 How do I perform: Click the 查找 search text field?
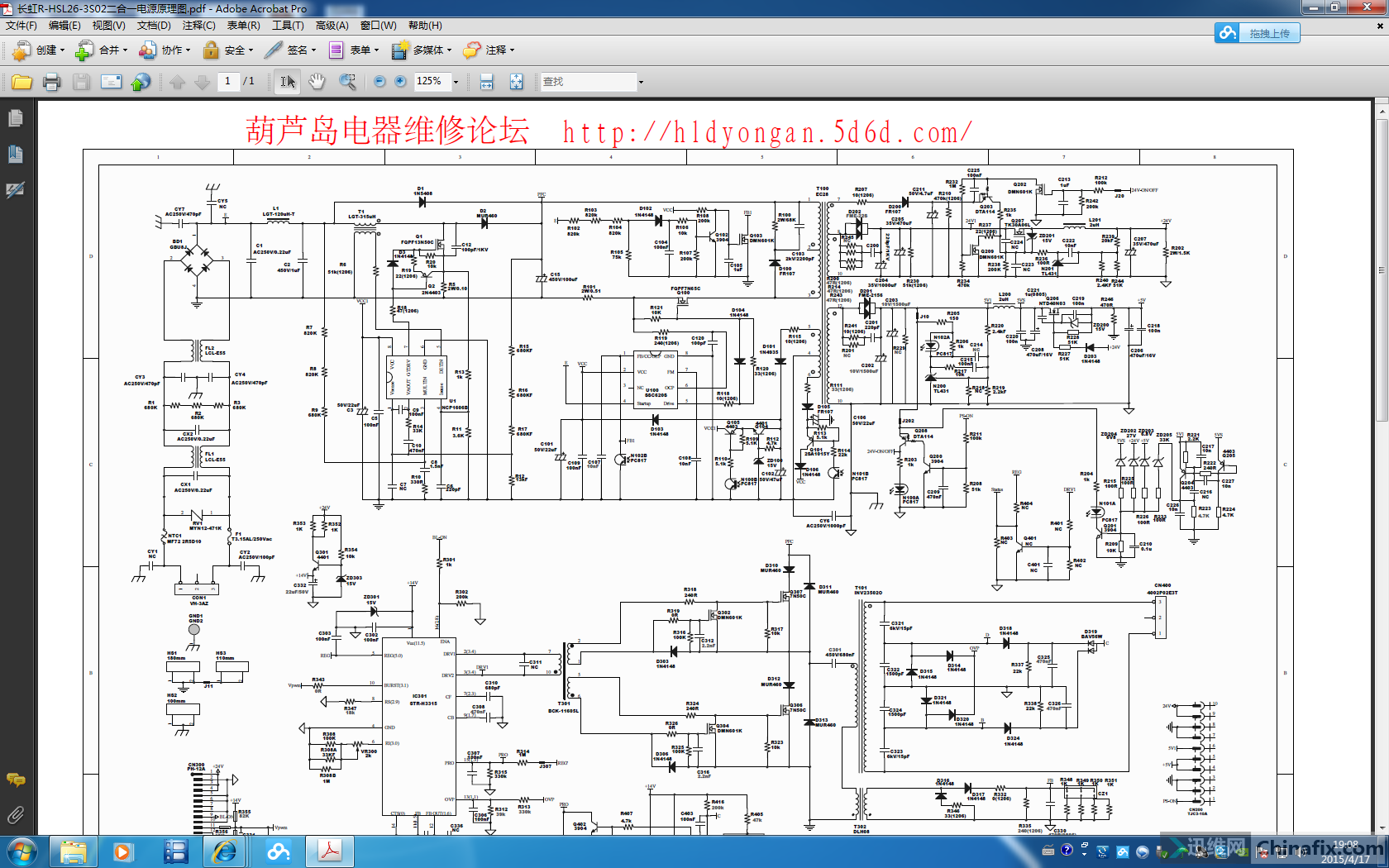(x=589, y=82)
